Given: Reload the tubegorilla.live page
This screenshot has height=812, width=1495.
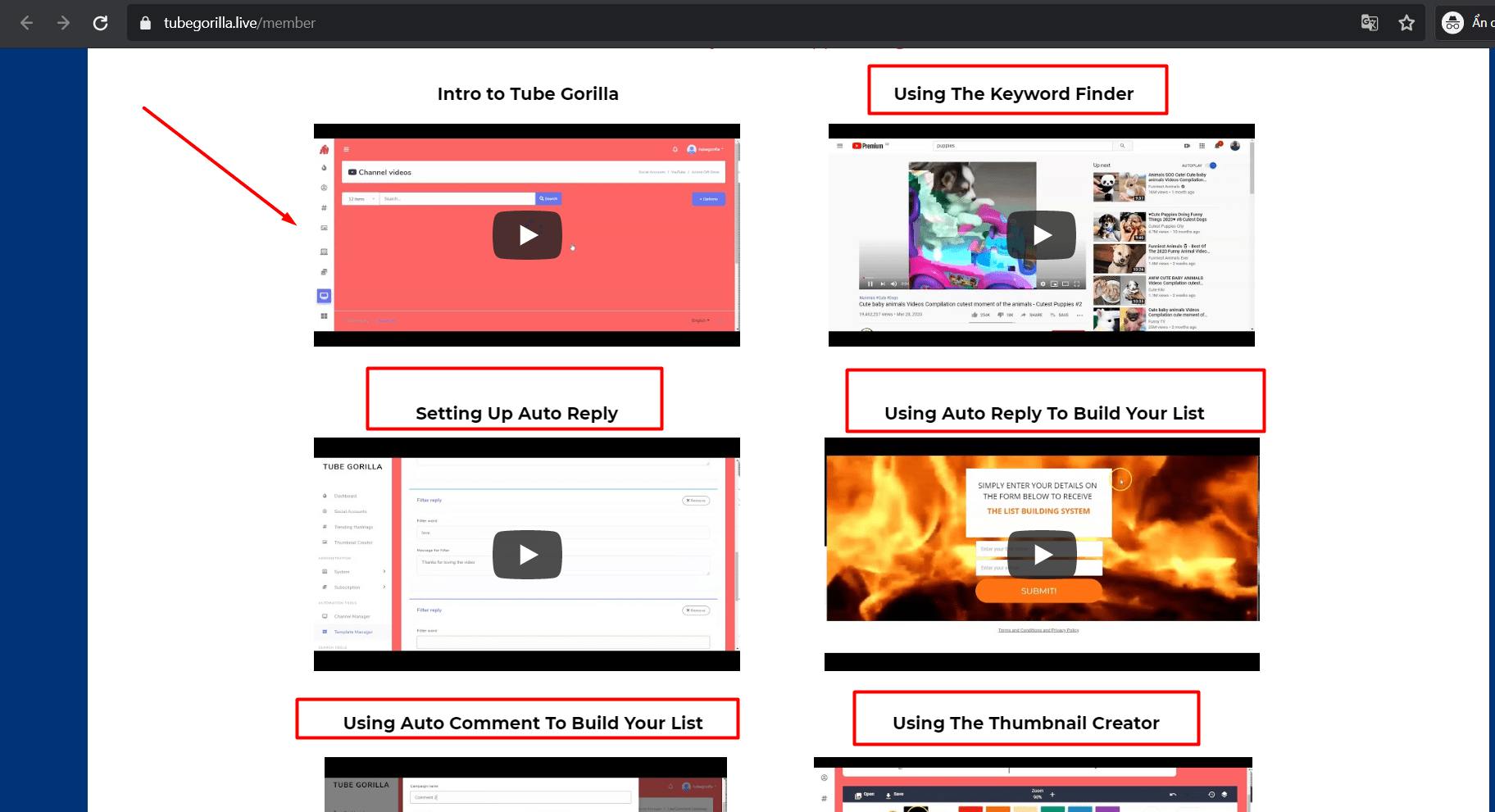Looking at the screenshot, I should 100,23.
